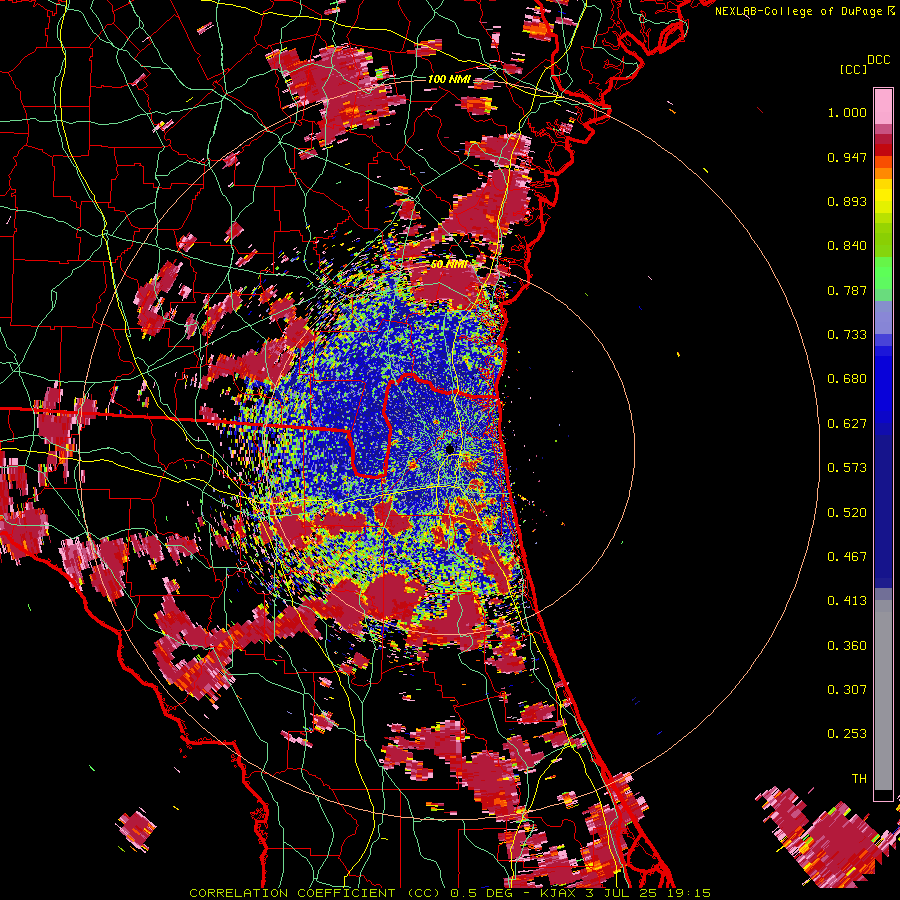Click the 50 NMI range ring label
900x900 pixels.
point(449,264)
